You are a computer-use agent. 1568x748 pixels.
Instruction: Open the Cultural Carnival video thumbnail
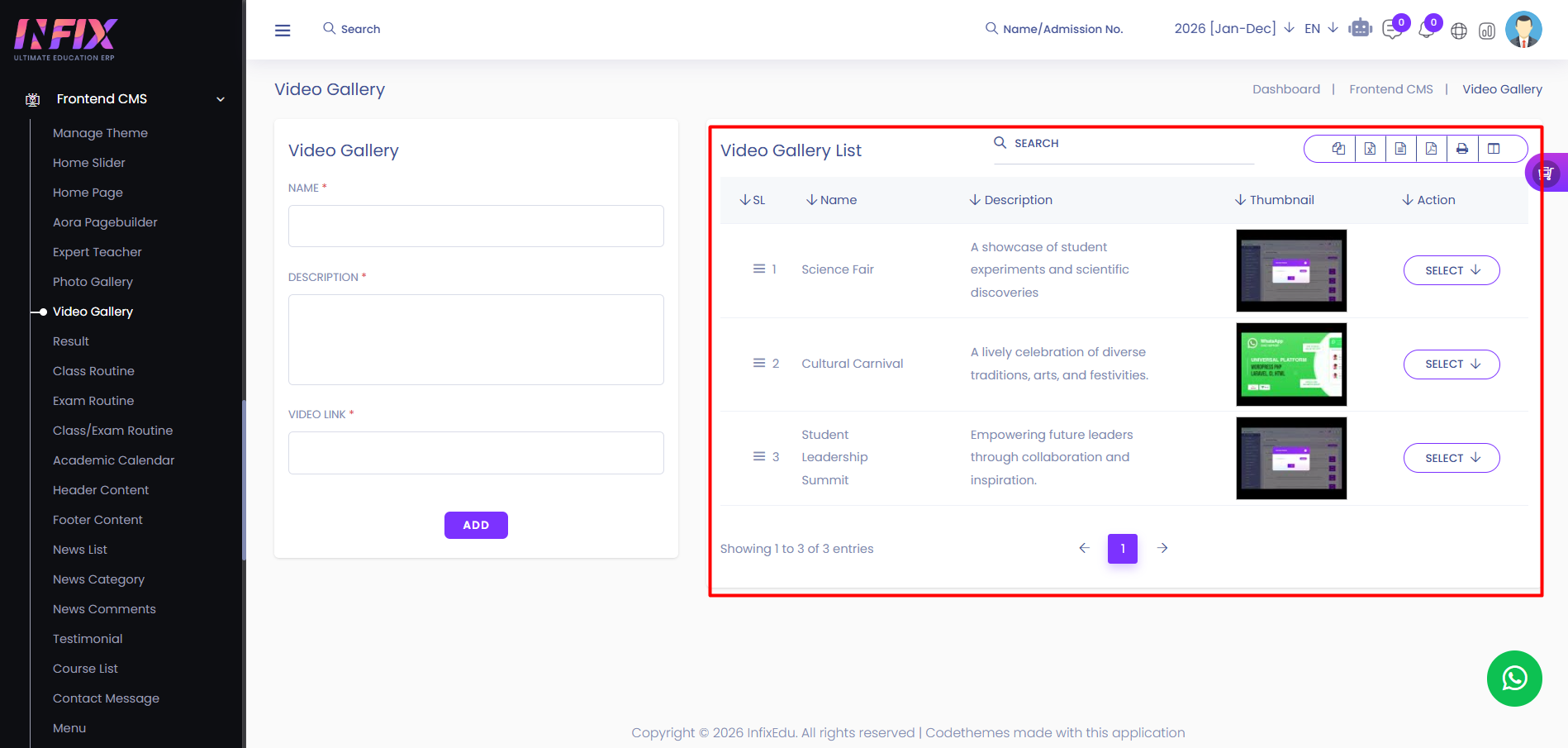1291,364
